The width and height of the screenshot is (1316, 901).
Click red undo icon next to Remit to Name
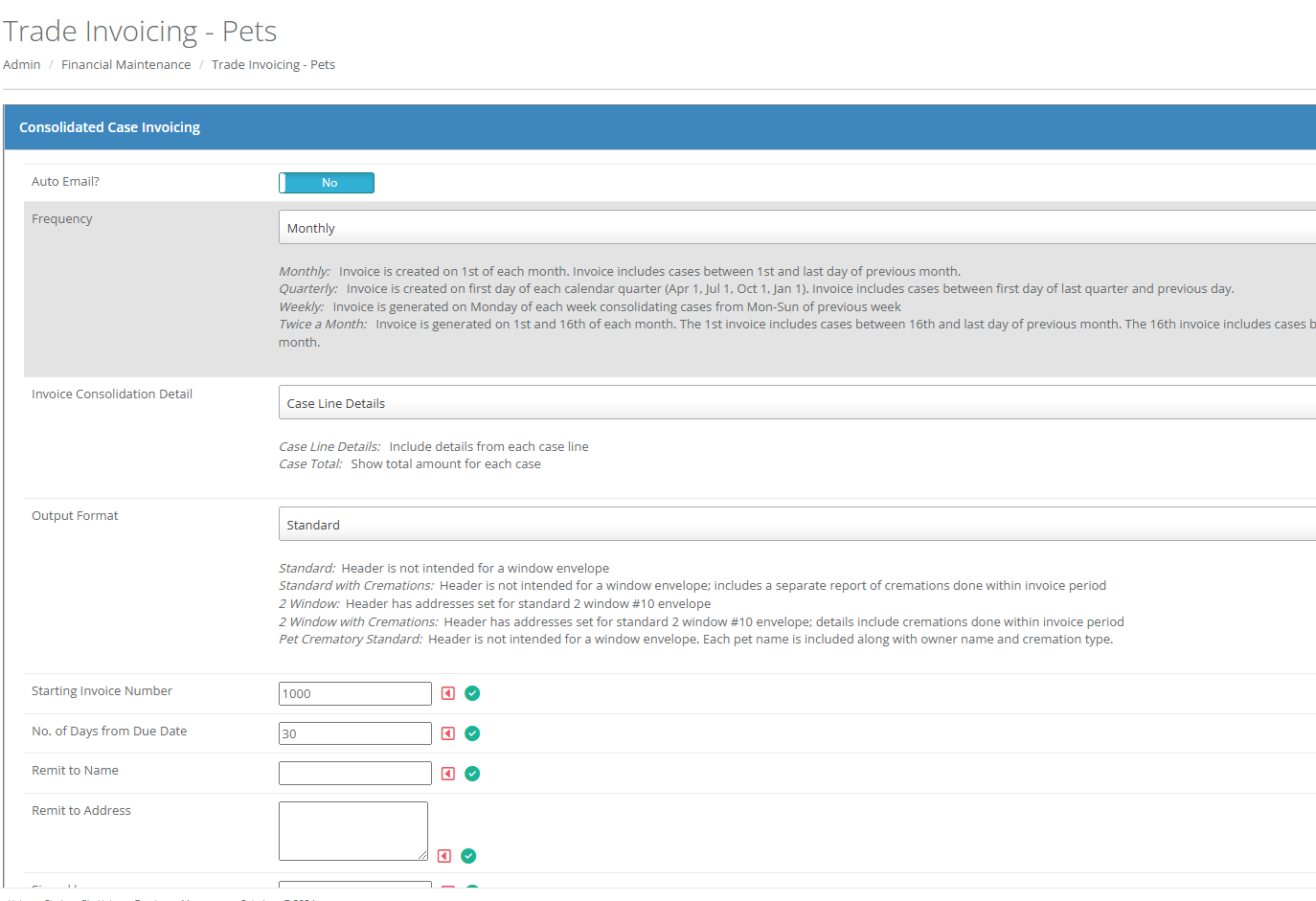click(x=447, y=773)
